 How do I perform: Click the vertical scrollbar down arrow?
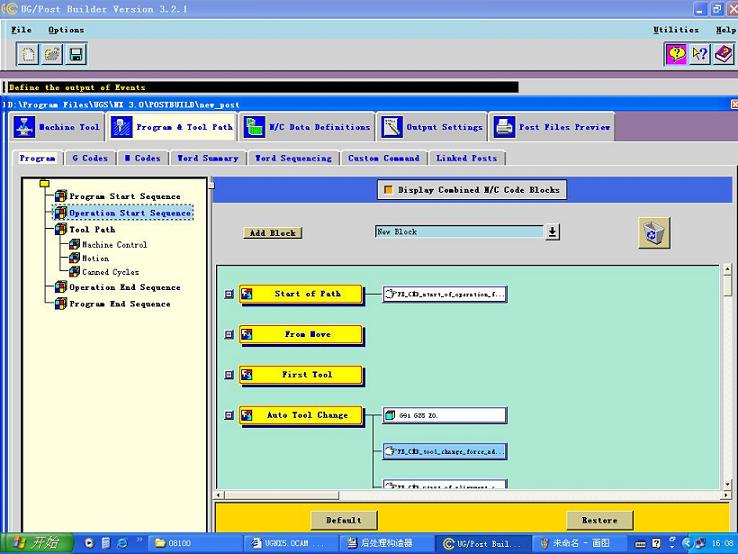coord(727,483)
